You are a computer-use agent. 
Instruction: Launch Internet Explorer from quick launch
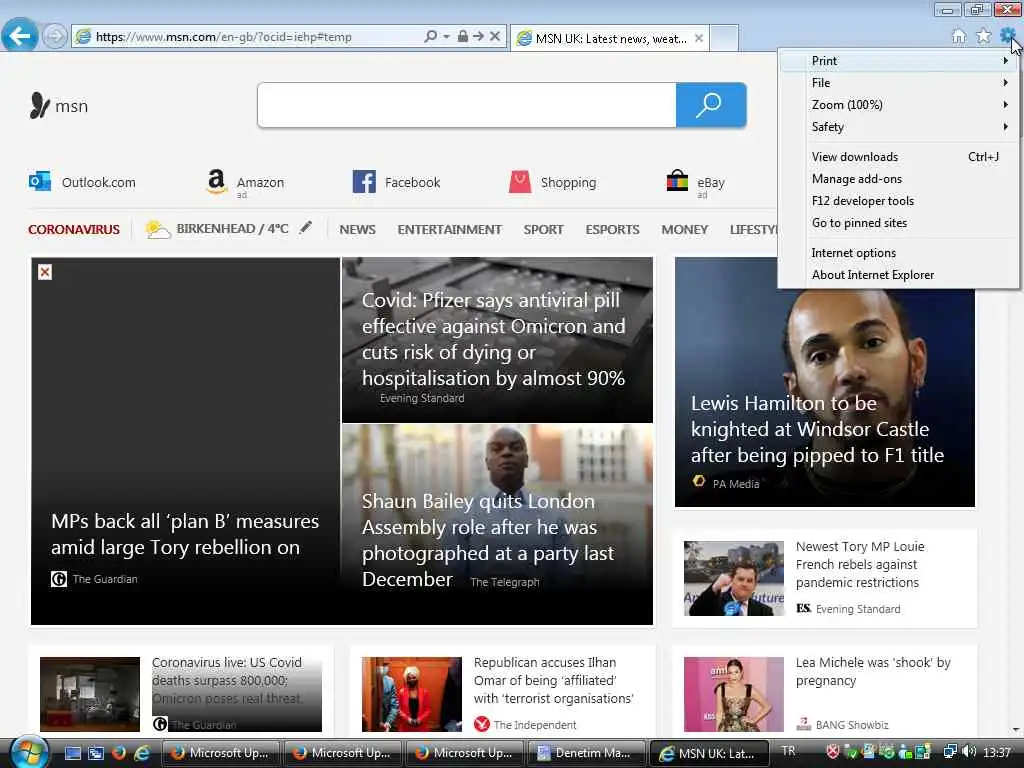click(142, 753)
